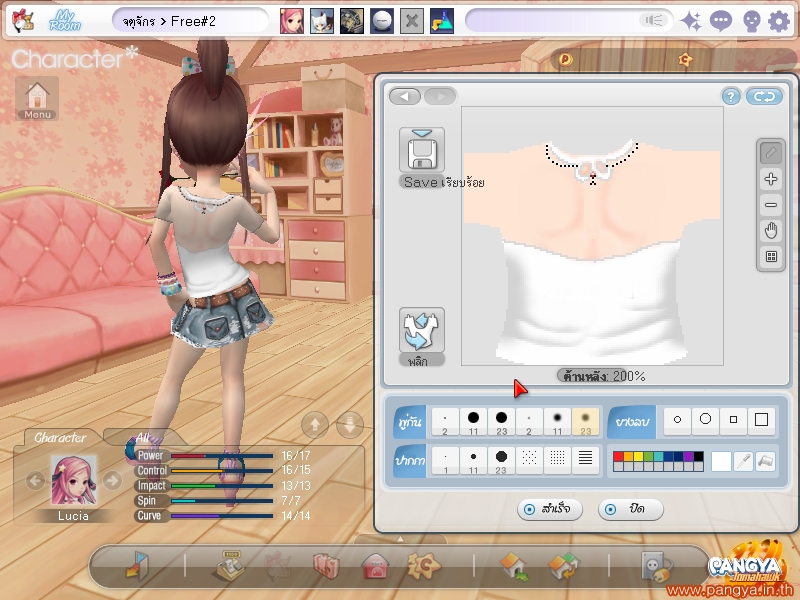Image resolution: width=800 pixels, height=600 pixels.
Task: Open the cash register shop icon
Action: [x=231, y=566]
